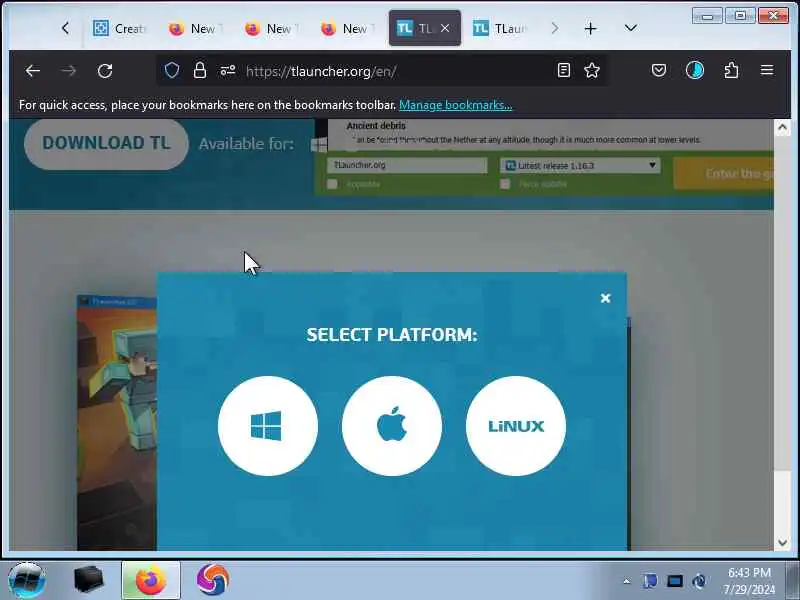Screen dimensions: 800x600
Task: Open the Windows Start menu orb
Action: click(x=27, y=580)
